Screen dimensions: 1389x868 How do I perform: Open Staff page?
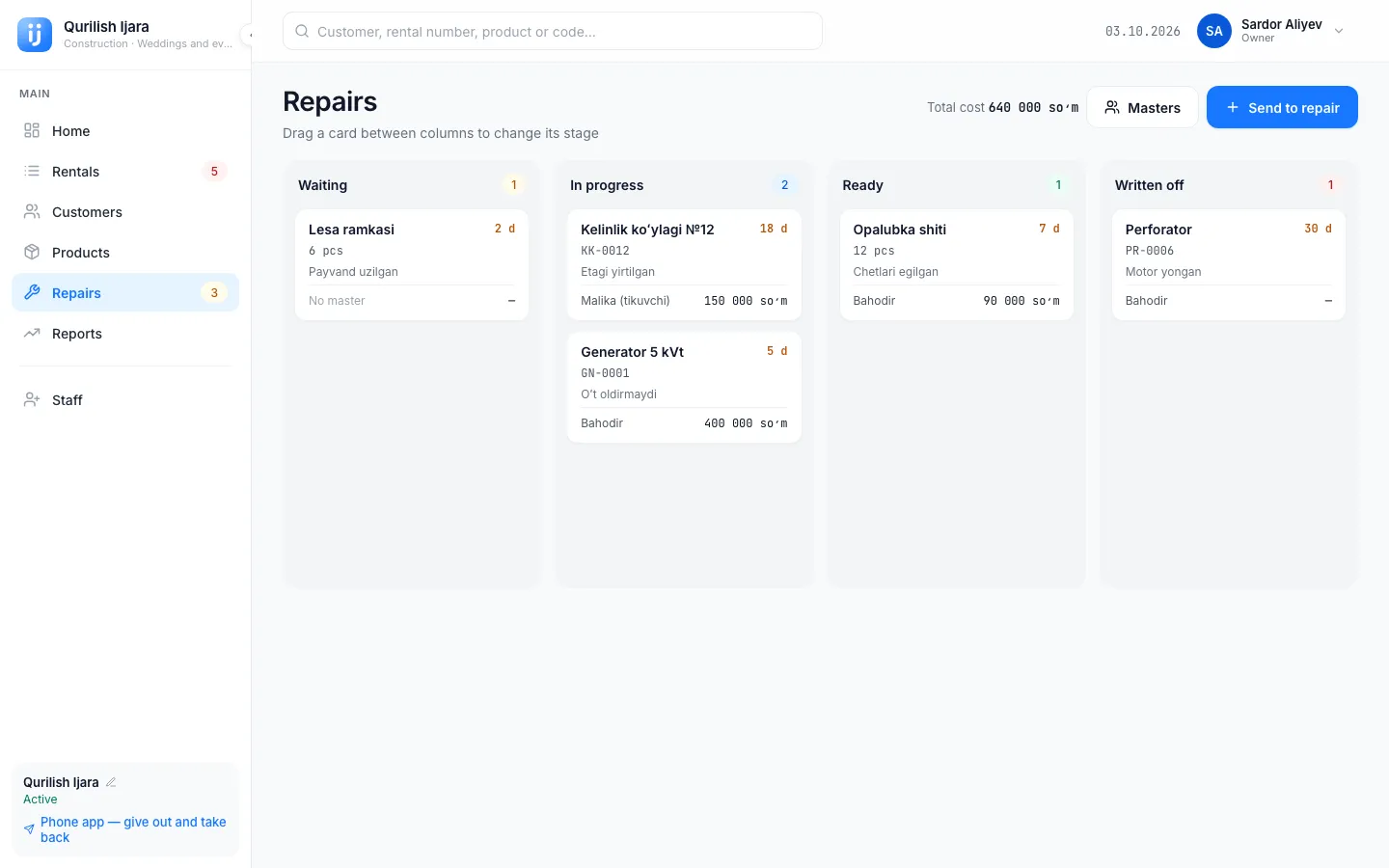click(125, 399)
